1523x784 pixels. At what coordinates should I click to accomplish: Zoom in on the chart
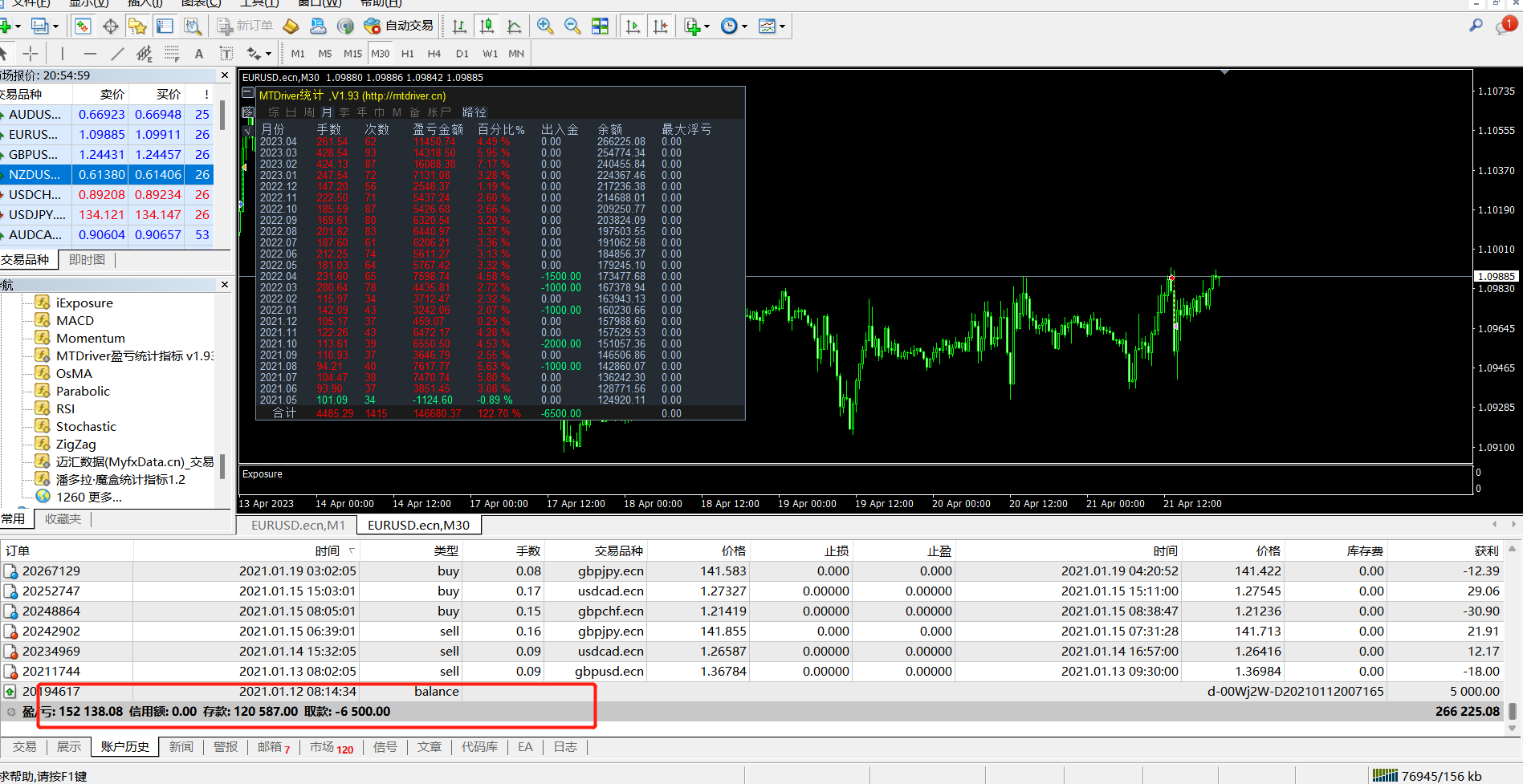point(545,26)
